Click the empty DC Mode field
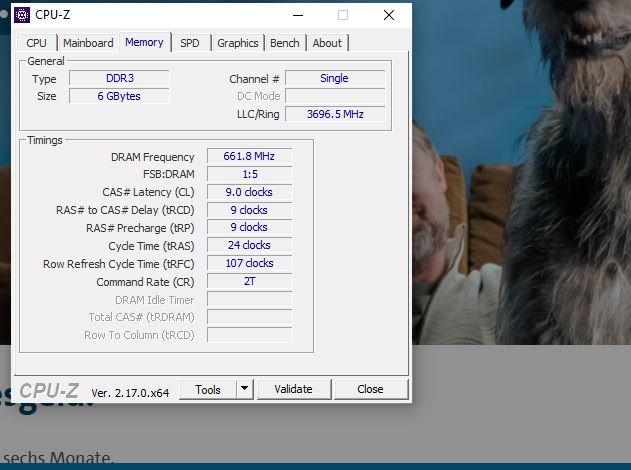This screenshot has width=631, height=470. pos(335,96)
